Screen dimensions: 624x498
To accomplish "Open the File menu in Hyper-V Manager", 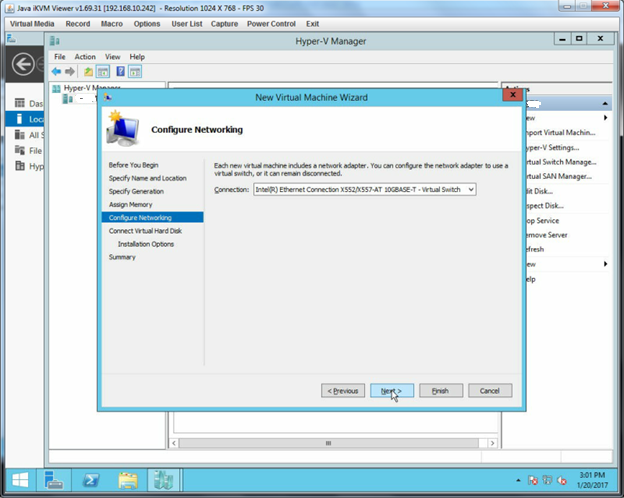I will coord(60,57).
